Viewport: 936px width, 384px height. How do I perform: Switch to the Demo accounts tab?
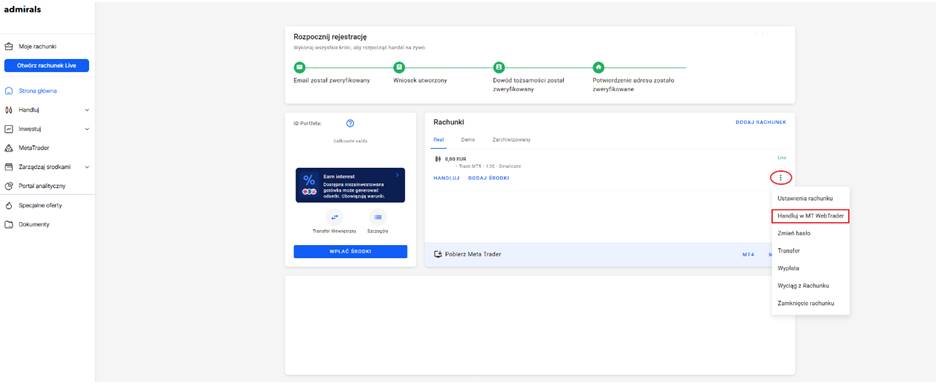[467, 139]
